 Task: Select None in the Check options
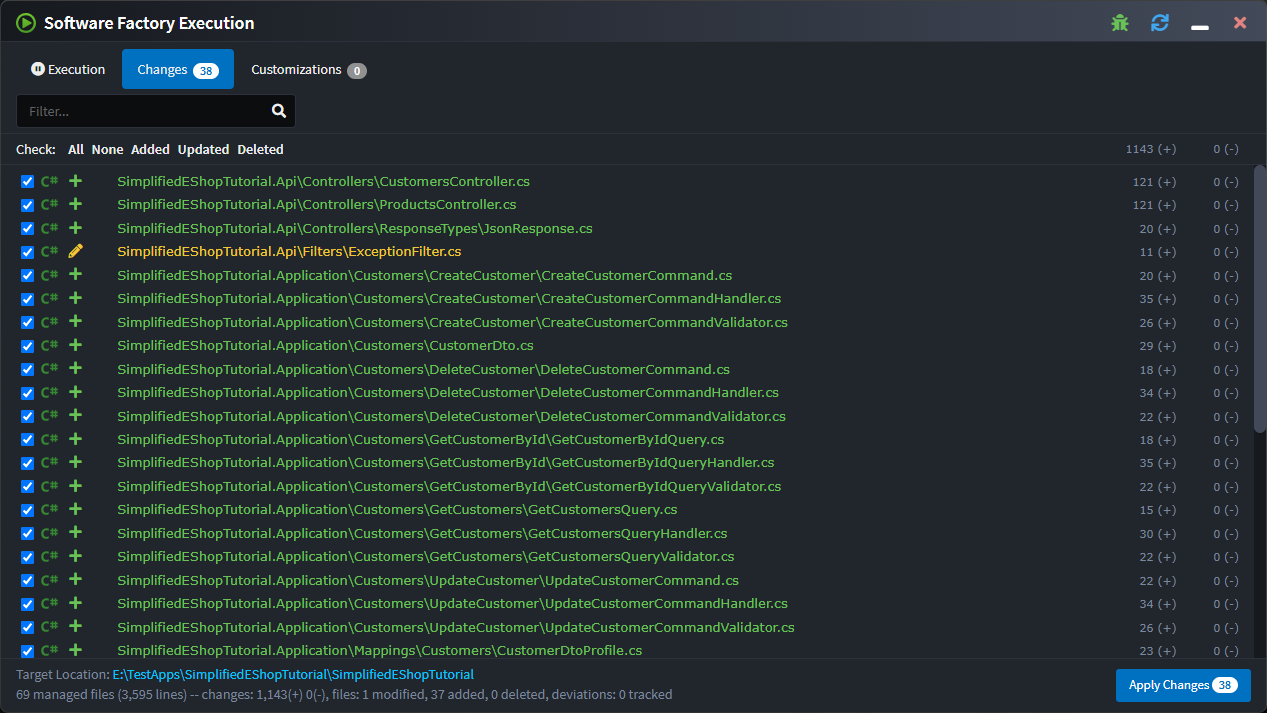pos(107,149)
